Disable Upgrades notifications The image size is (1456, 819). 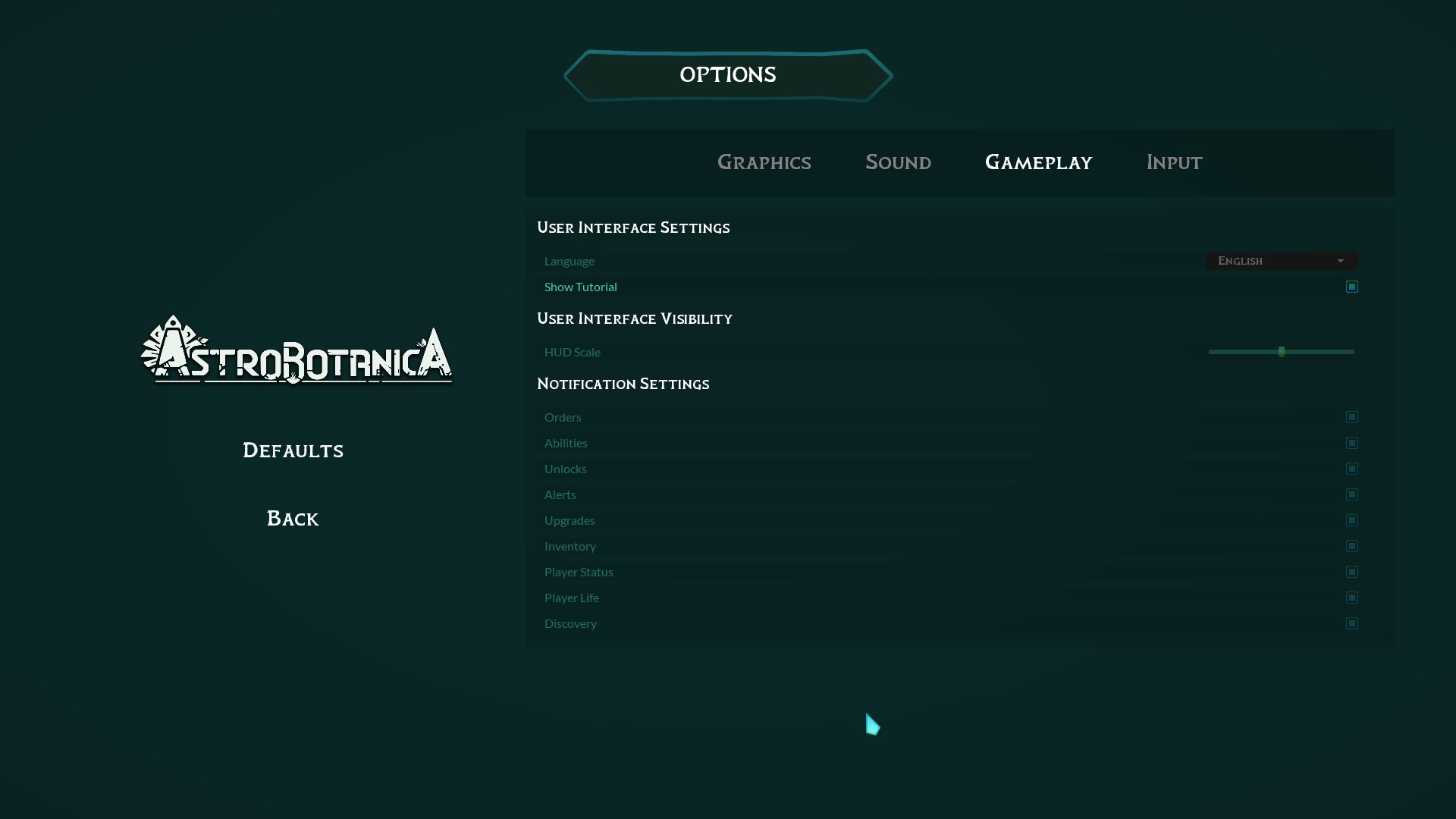pos(1351,520)
